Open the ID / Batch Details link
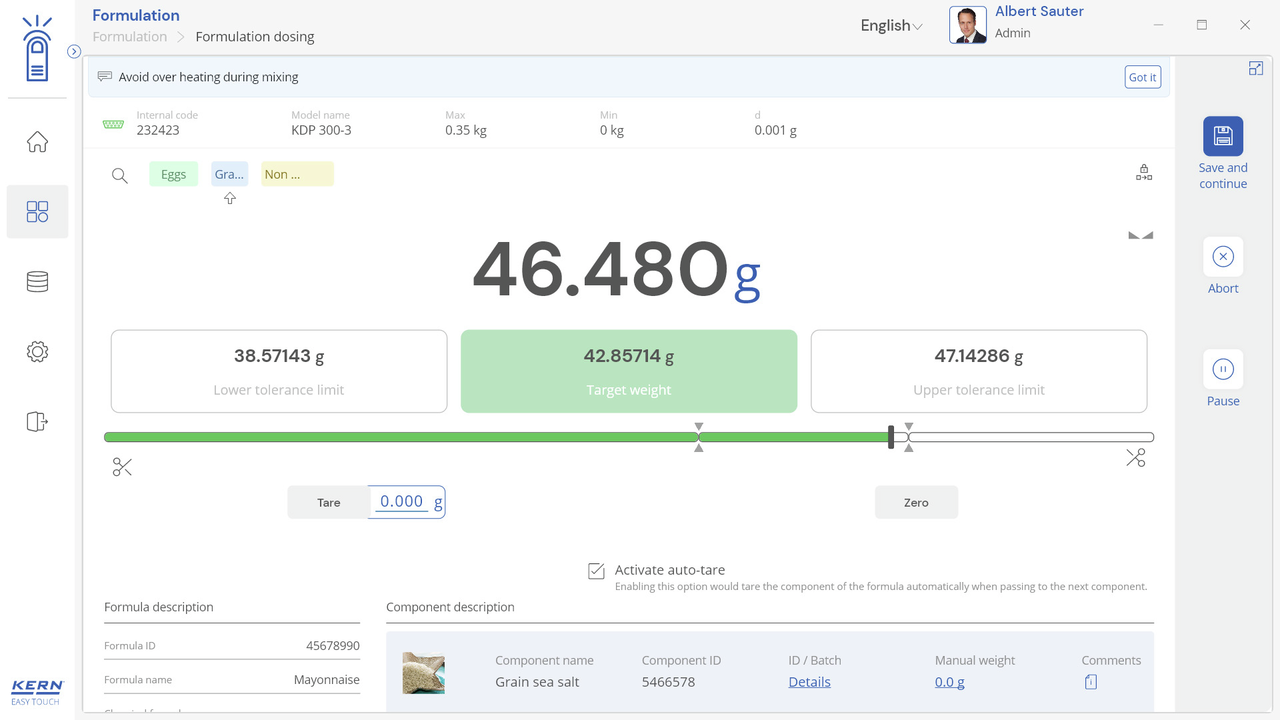The image size is (1280, 720). click(809, 682)
